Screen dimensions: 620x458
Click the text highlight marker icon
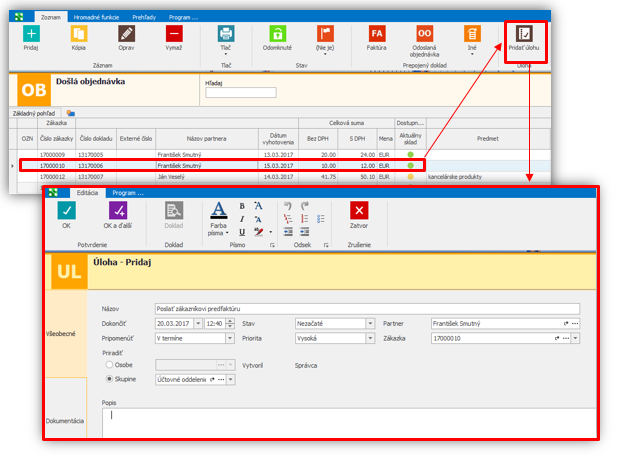coord(259,232)
